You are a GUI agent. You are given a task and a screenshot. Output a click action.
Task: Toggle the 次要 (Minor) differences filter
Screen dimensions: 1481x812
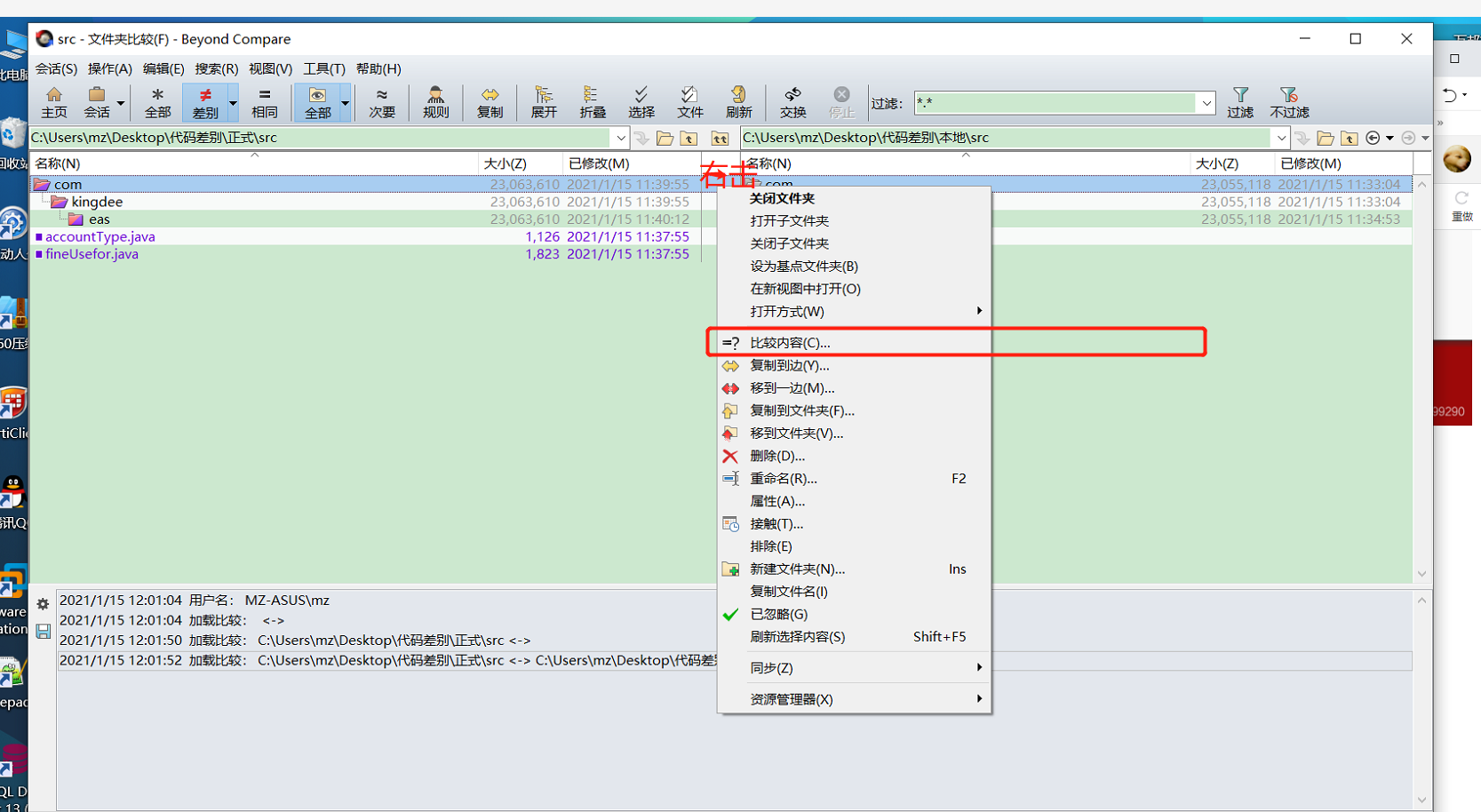(380, 100)
